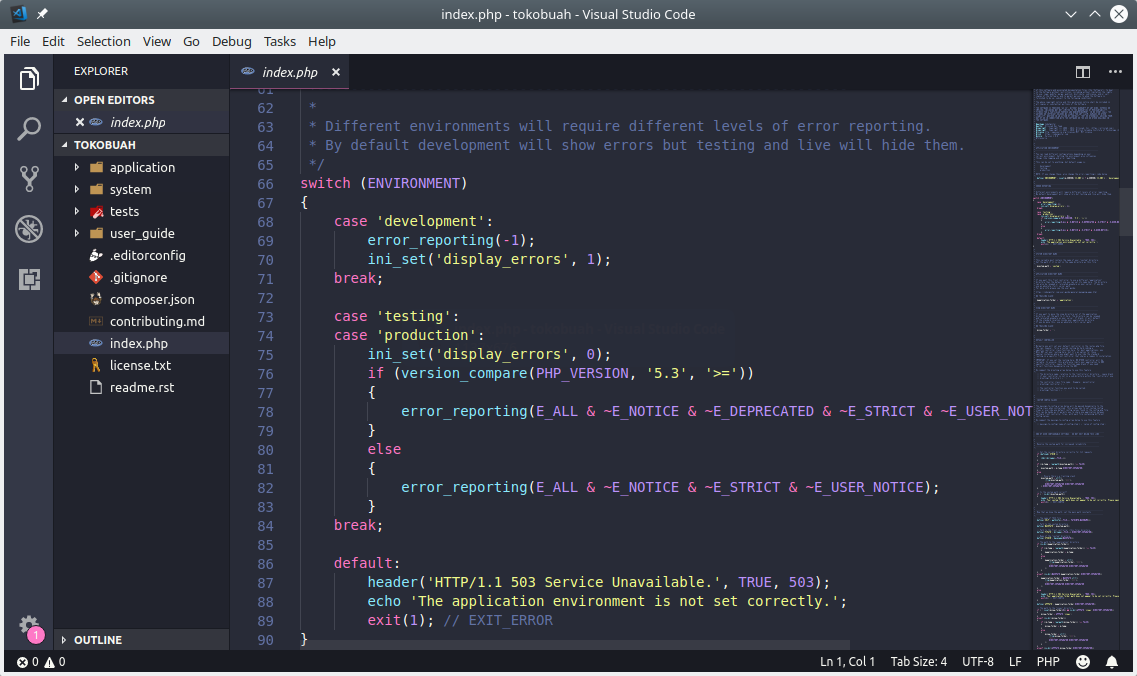Image resolution: width=1137 pixels, height=676 pixels.
Task: Open the Extensions view icon
Action: click(x=29, y=279)
